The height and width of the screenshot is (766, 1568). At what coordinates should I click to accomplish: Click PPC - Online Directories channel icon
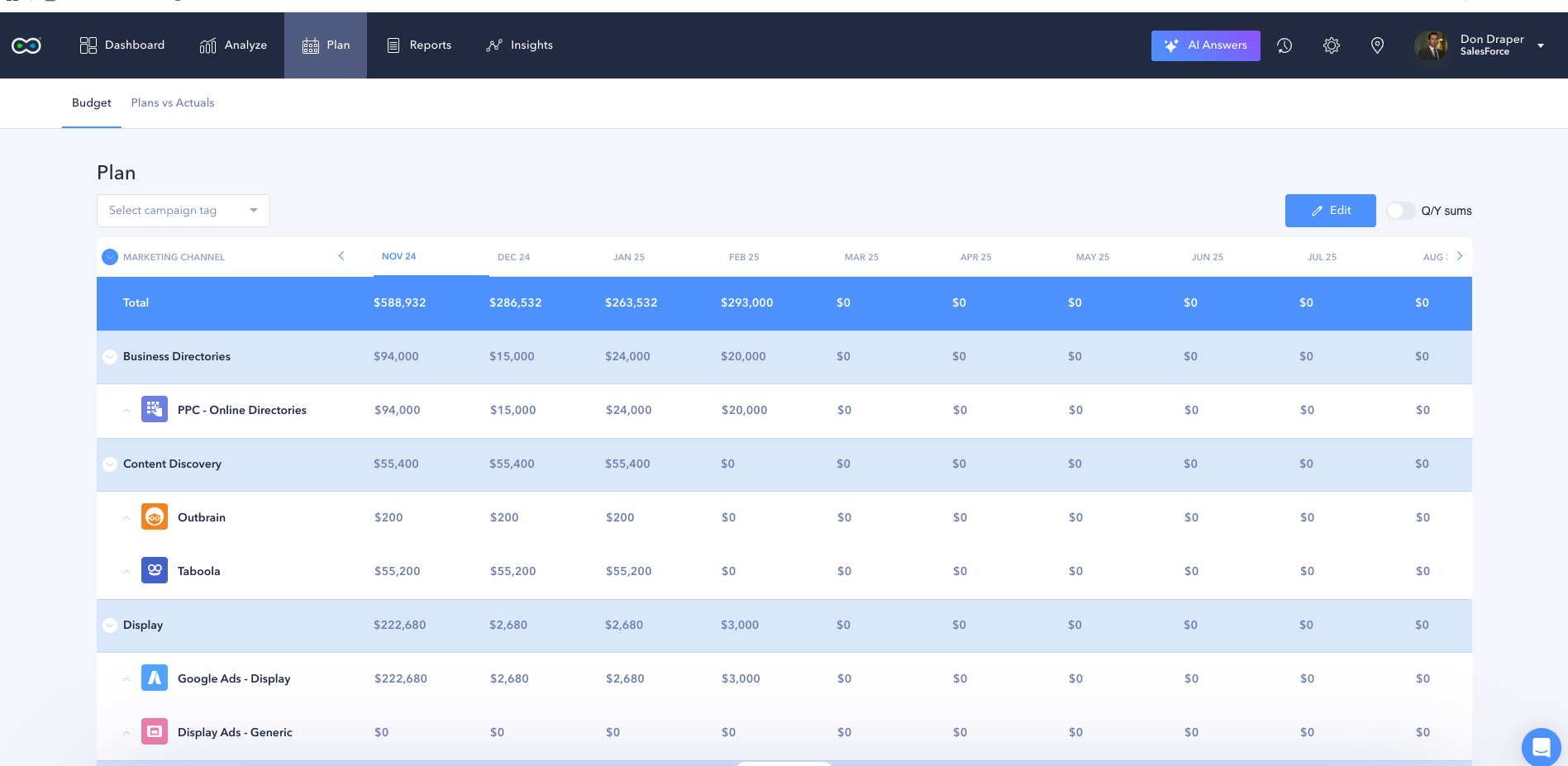pos(155,409)
